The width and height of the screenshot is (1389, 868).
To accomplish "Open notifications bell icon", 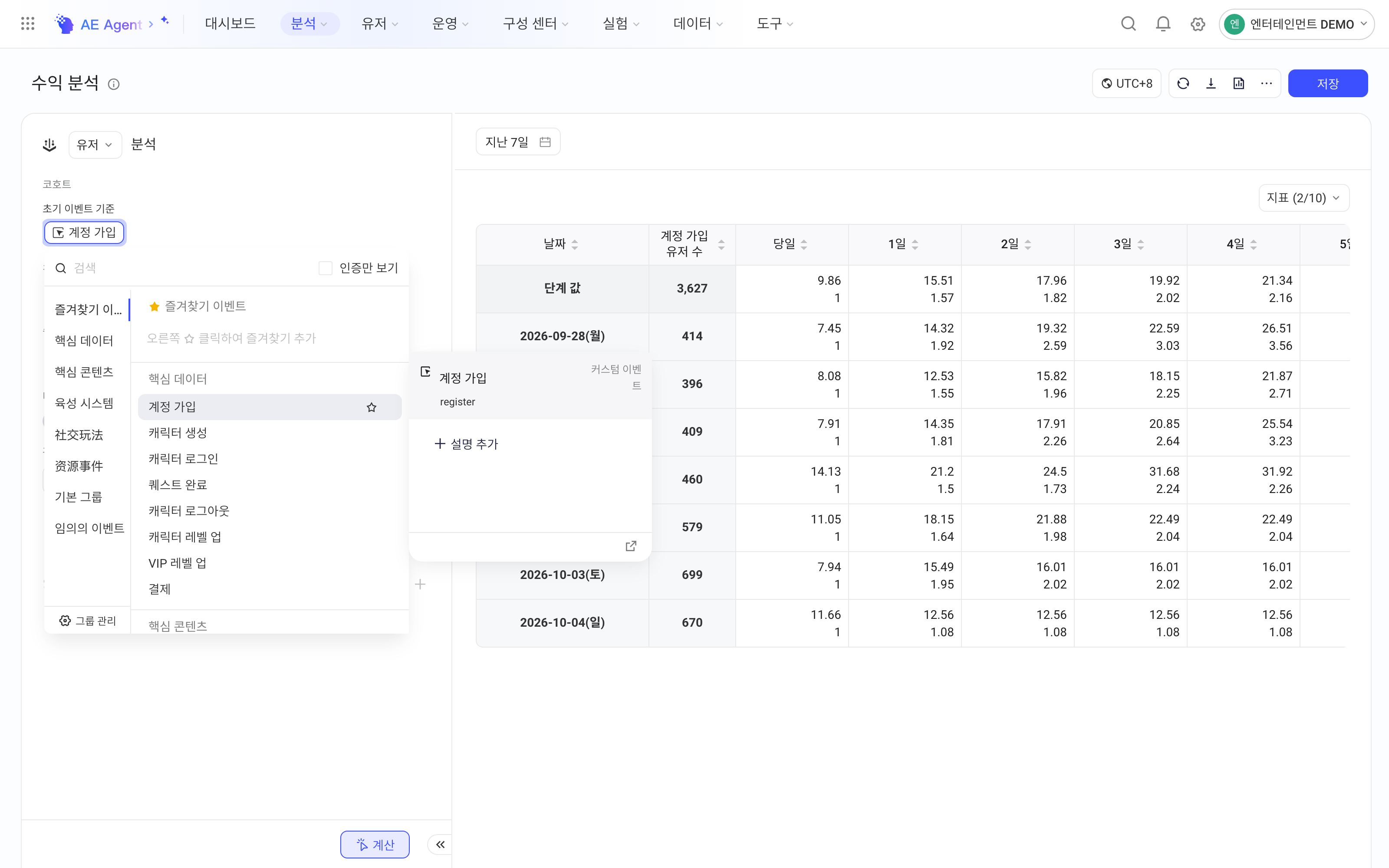I will (x=1163, y=23).
